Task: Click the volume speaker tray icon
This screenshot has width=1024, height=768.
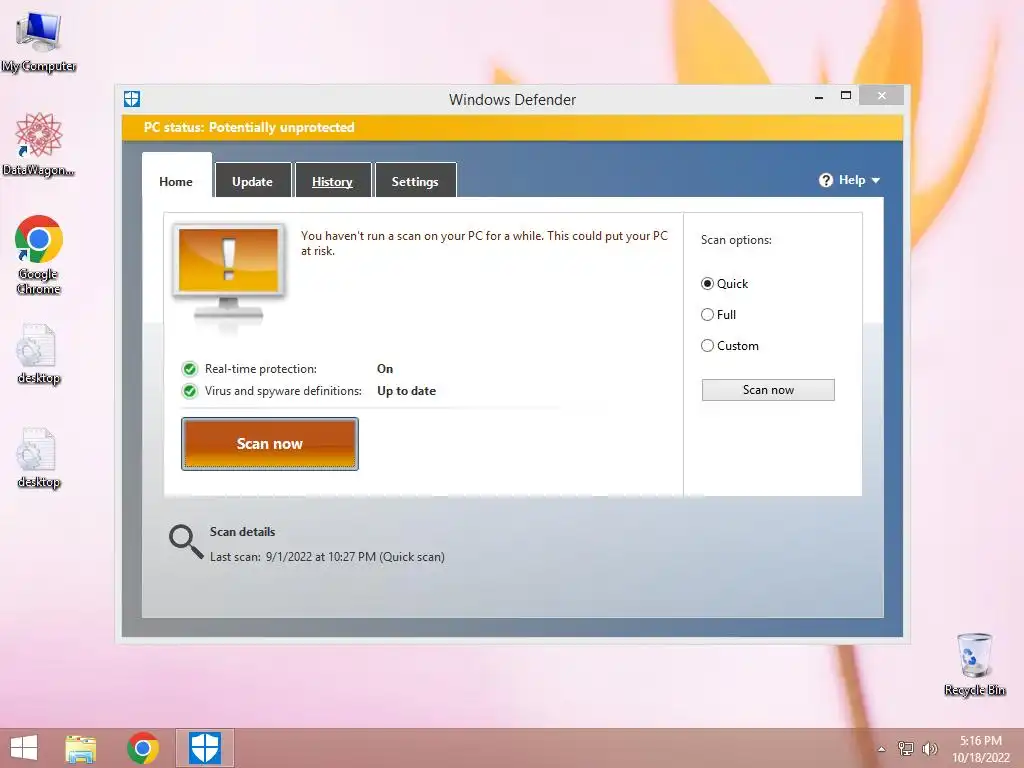Action: 930,748
